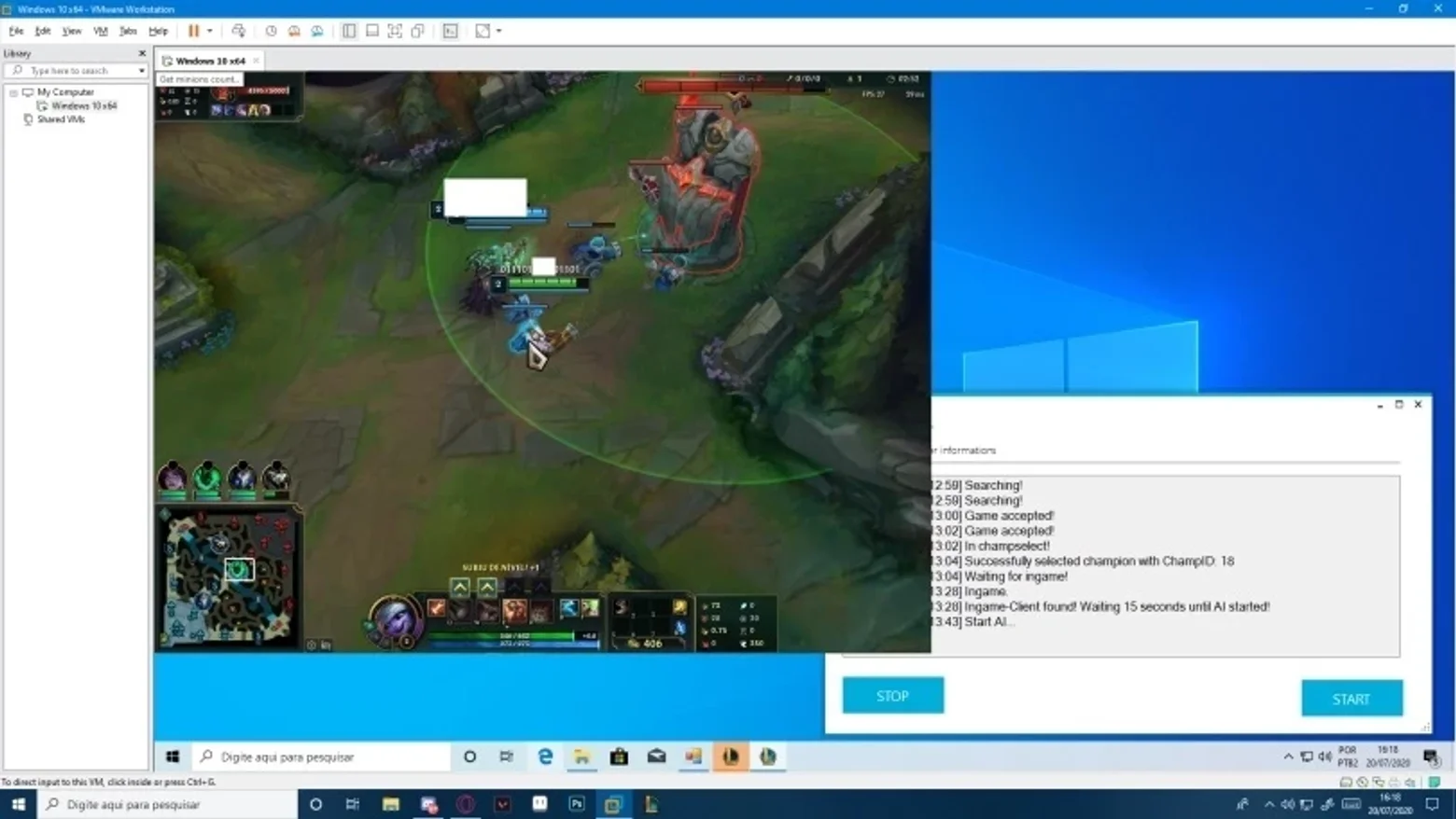Viewport: 1456px width, 819px height.
Task: Open File Explorer on the host taskbar
Action: point(390,804)
